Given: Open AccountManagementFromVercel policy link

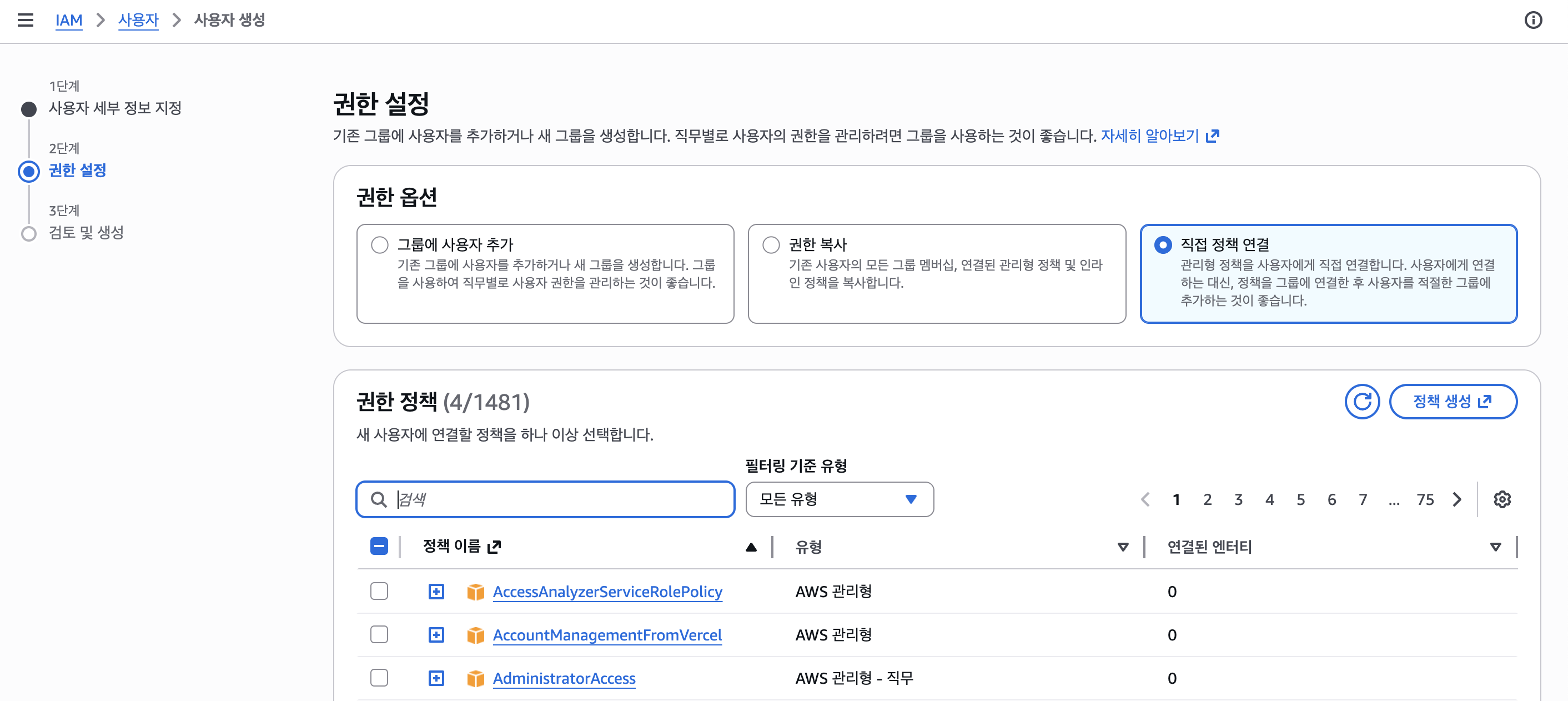Looking at the screenshot, I should 607,635.
